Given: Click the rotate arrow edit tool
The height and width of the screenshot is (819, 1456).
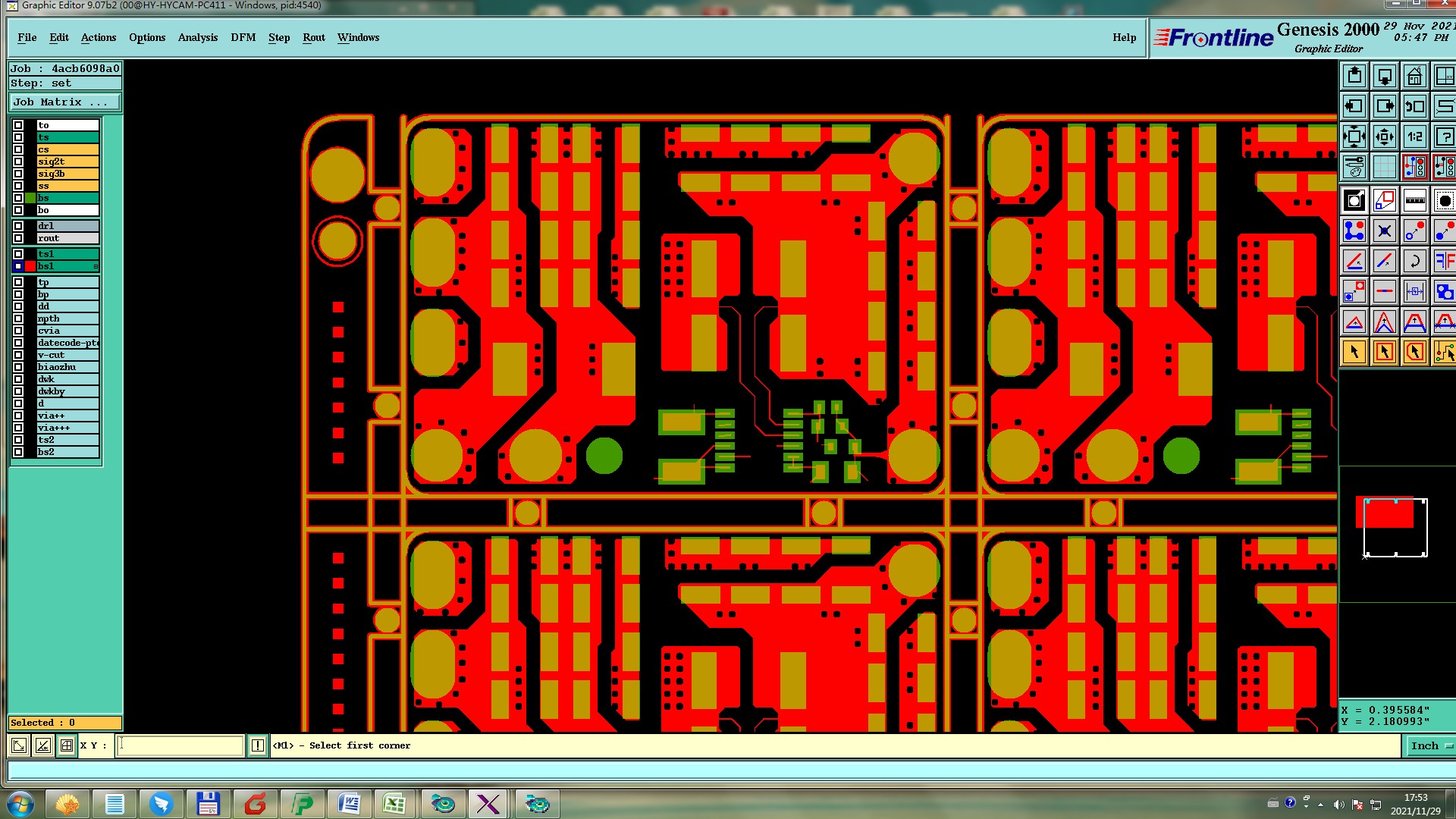Looking at the screenshot, I should [1414, 262].
